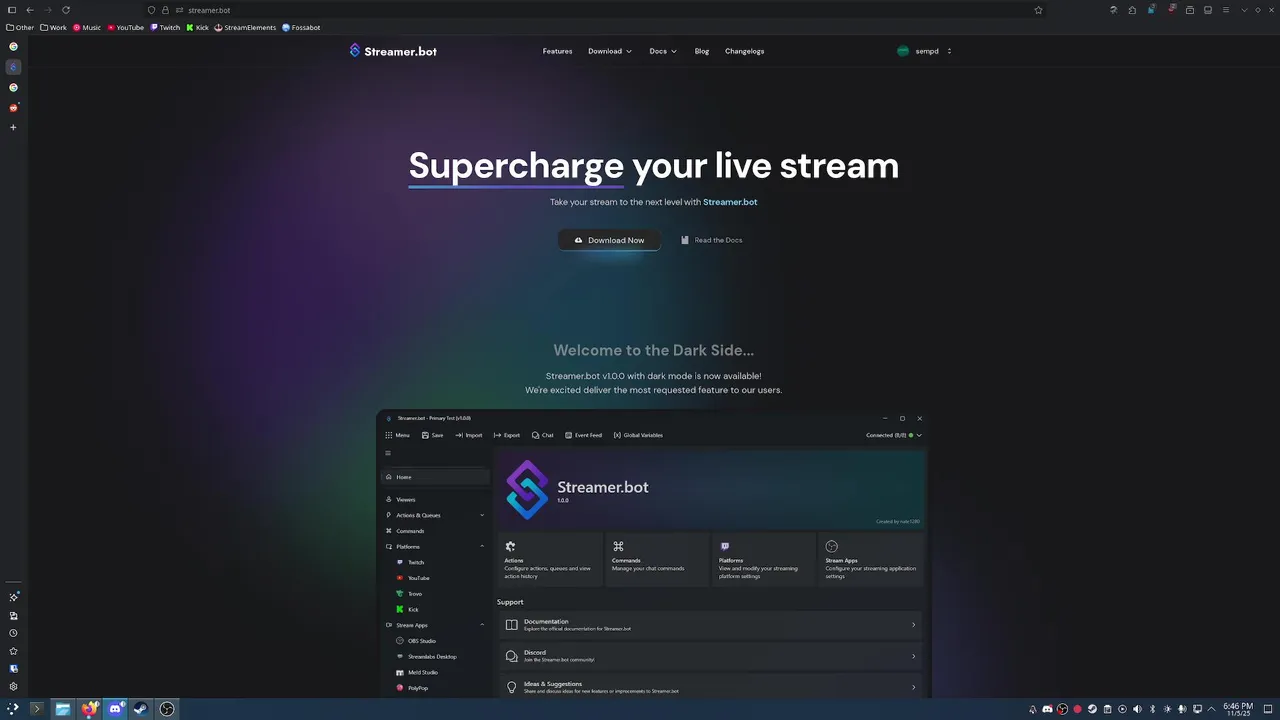The image size is (1280, 720).
Task: Open the Work bookmarks folder
Action: 54,28
